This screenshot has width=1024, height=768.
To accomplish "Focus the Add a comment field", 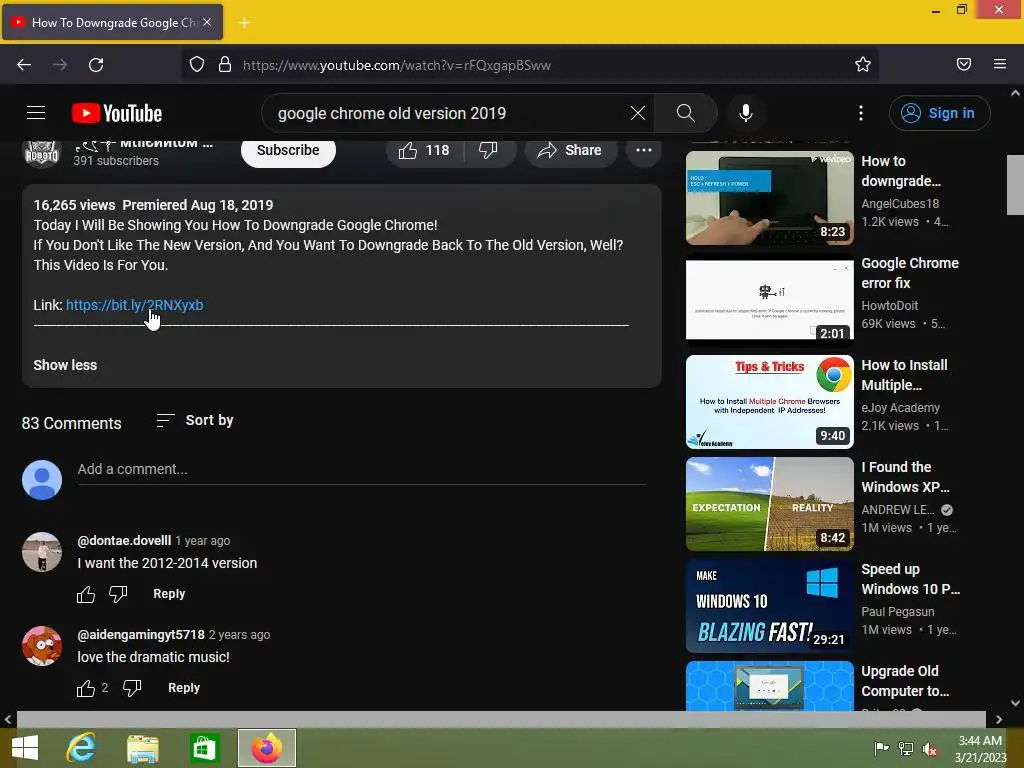I will pyautogui.click(x=362, y=469).
